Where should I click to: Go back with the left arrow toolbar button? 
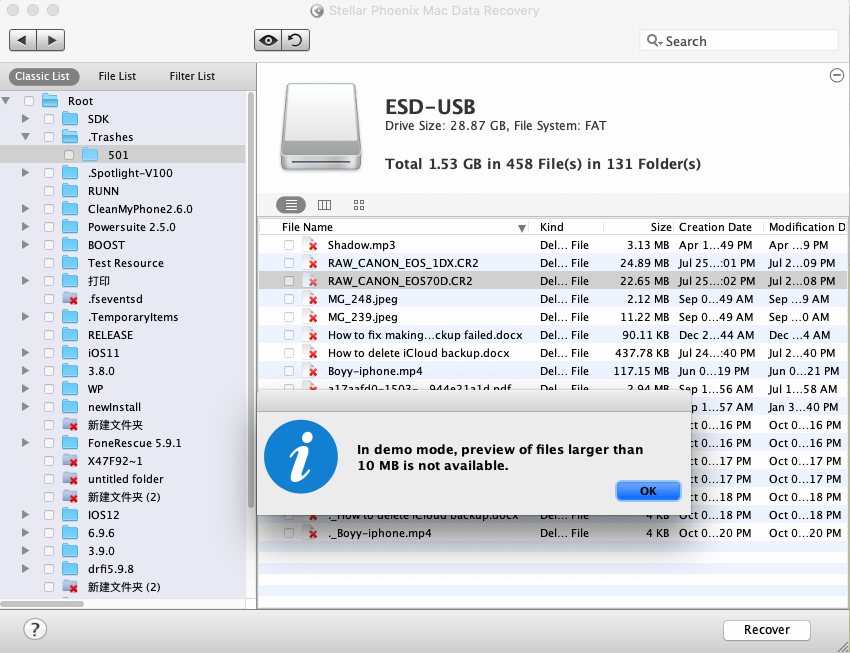click(23, 40)
